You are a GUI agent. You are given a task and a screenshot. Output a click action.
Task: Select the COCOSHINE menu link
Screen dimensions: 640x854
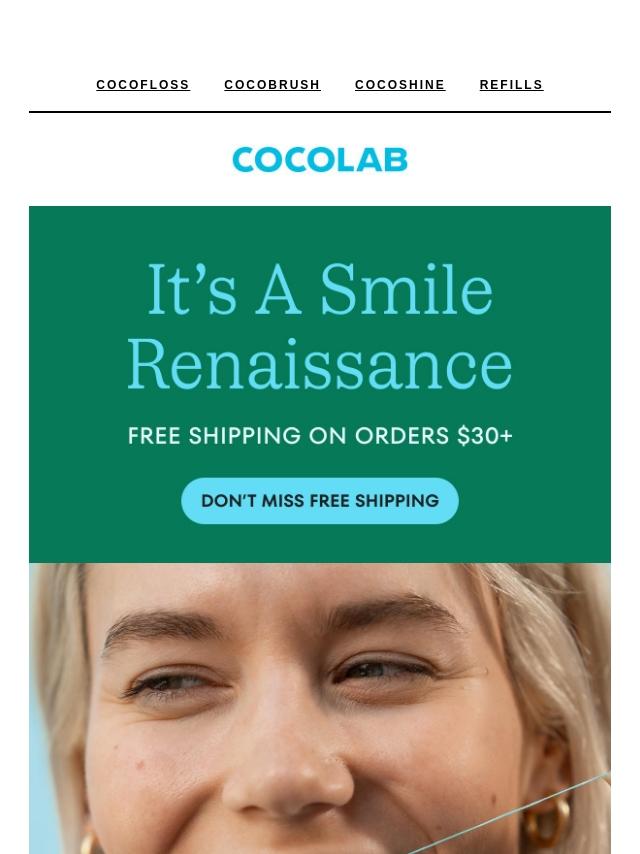[x=400, y=85]
